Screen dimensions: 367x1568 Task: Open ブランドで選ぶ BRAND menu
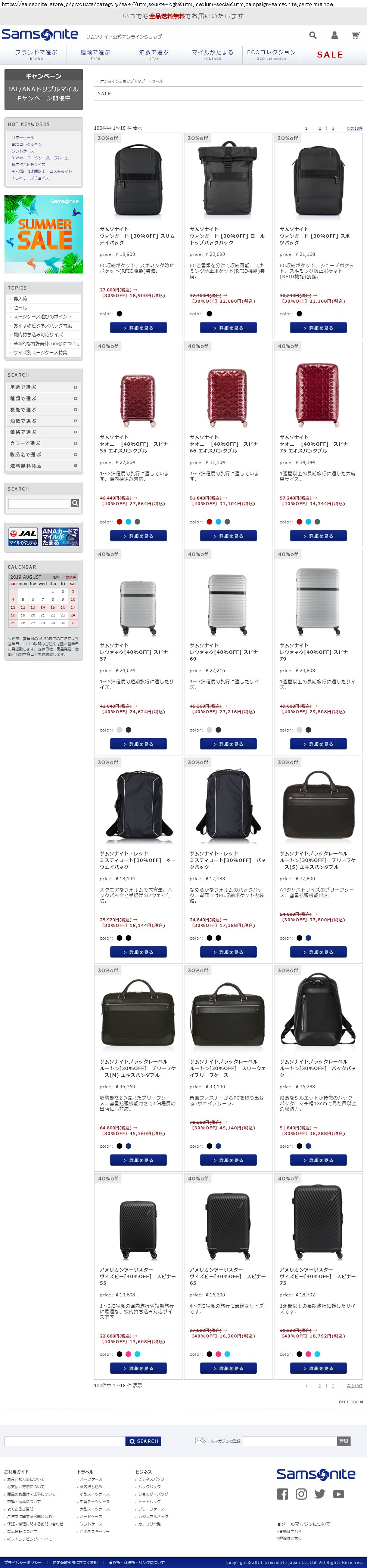[x=37, y=55]
